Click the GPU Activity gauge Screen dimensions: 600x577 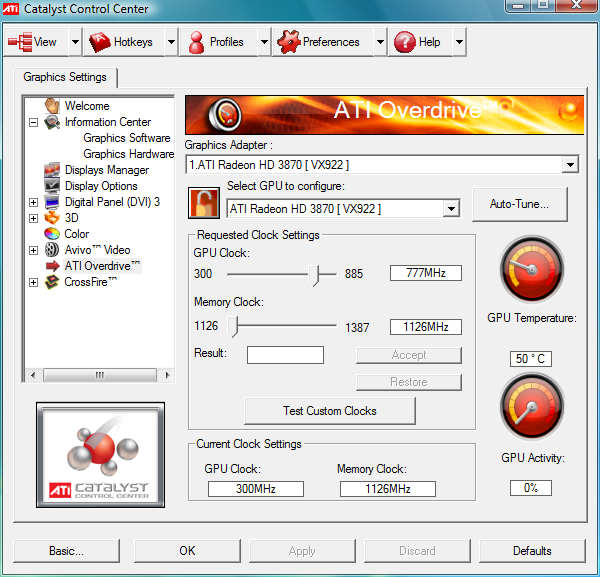532,407
